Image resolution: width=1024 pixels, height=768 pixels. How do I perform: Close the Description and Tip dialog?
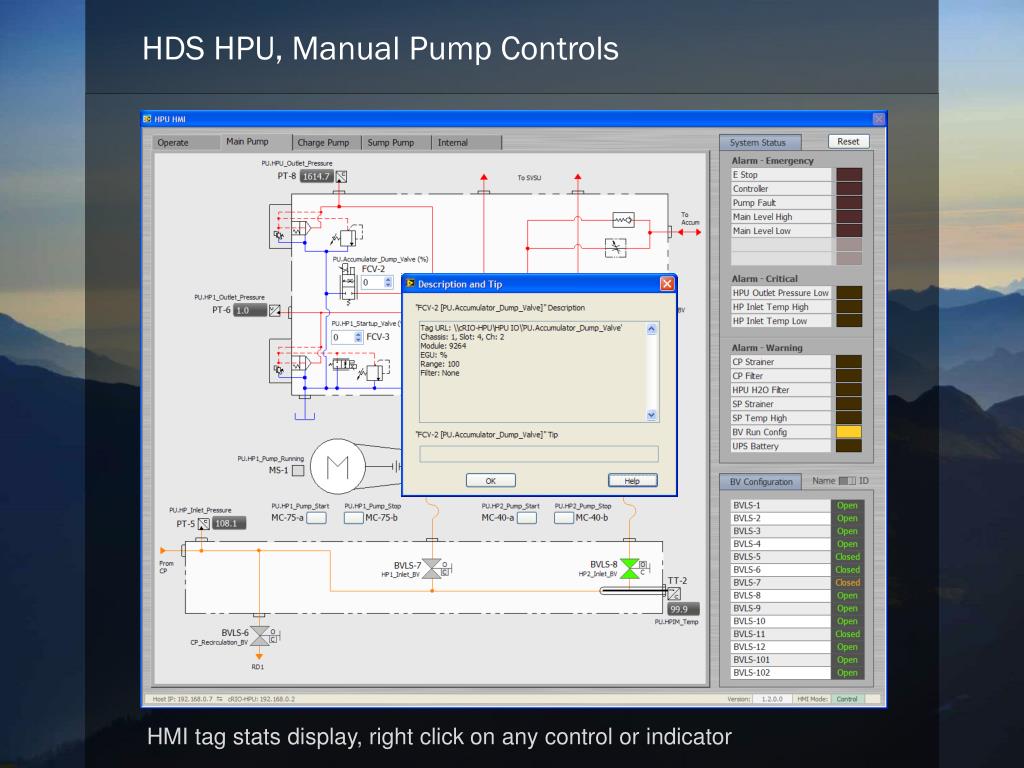667,283
